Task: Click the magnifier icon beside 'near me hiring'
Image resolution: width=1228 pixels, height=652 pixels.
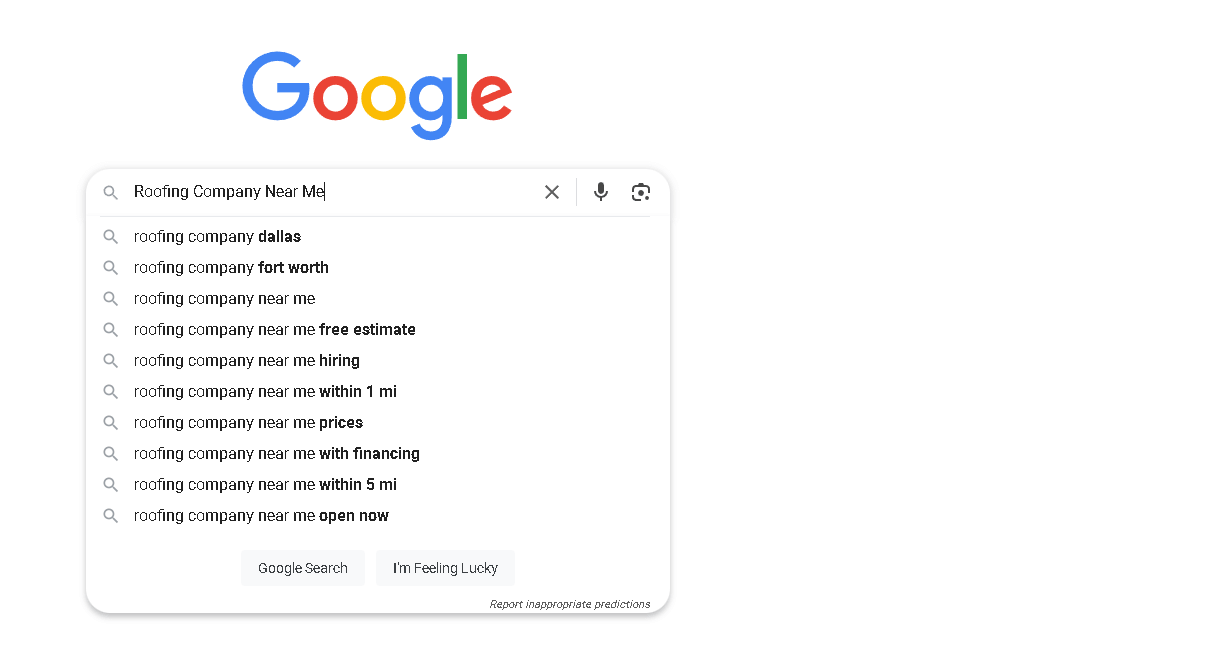Action: click(111, 361)
